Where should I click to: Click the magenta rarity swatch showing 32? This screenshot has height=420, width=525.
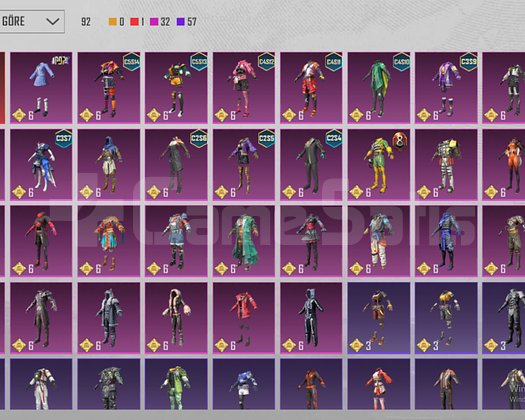(x=154, y=22)
